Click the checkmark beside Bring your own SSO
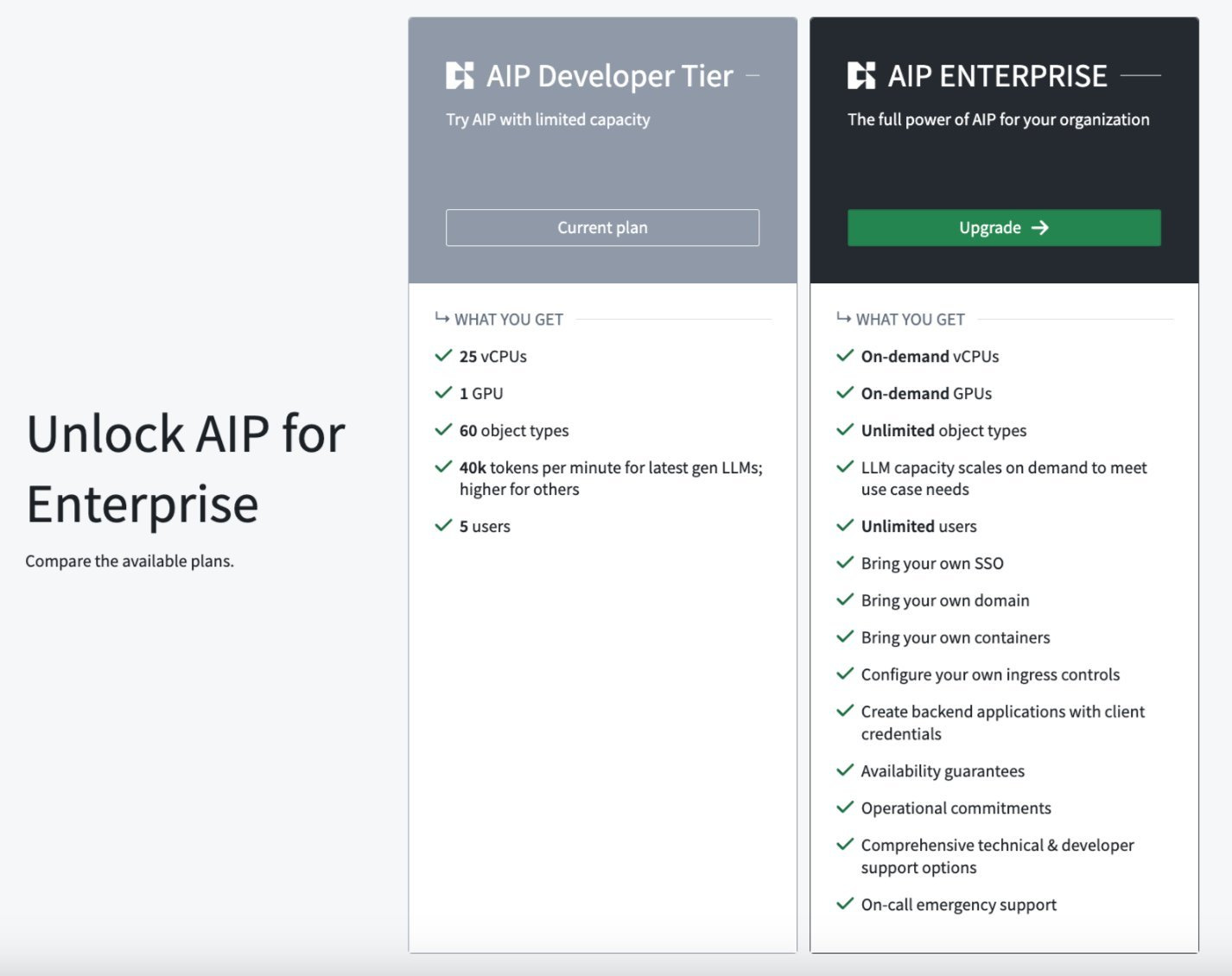 click(x=845, y=563)
